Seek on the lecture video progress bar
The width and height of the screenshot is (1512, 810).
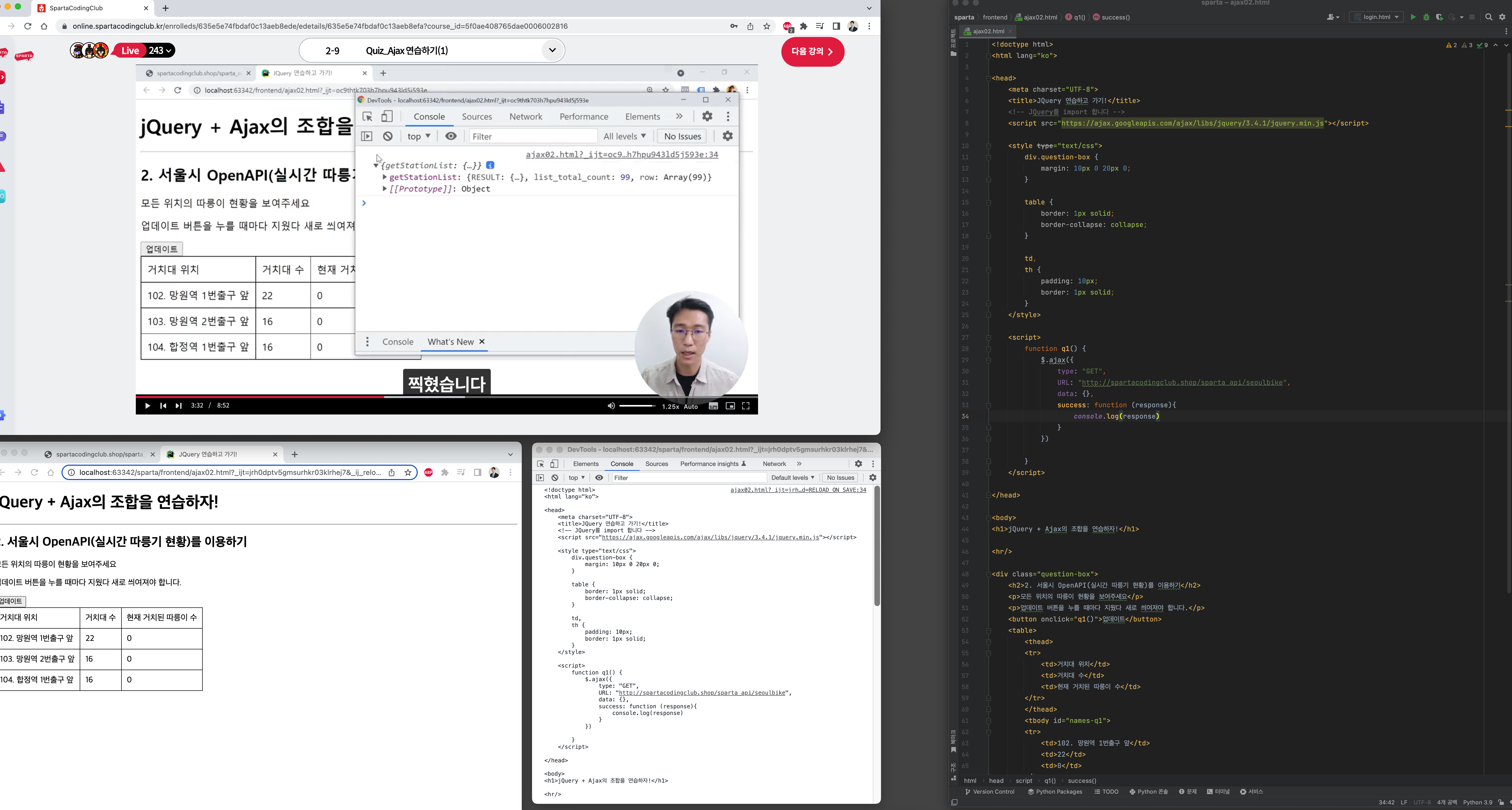(447, 397)
